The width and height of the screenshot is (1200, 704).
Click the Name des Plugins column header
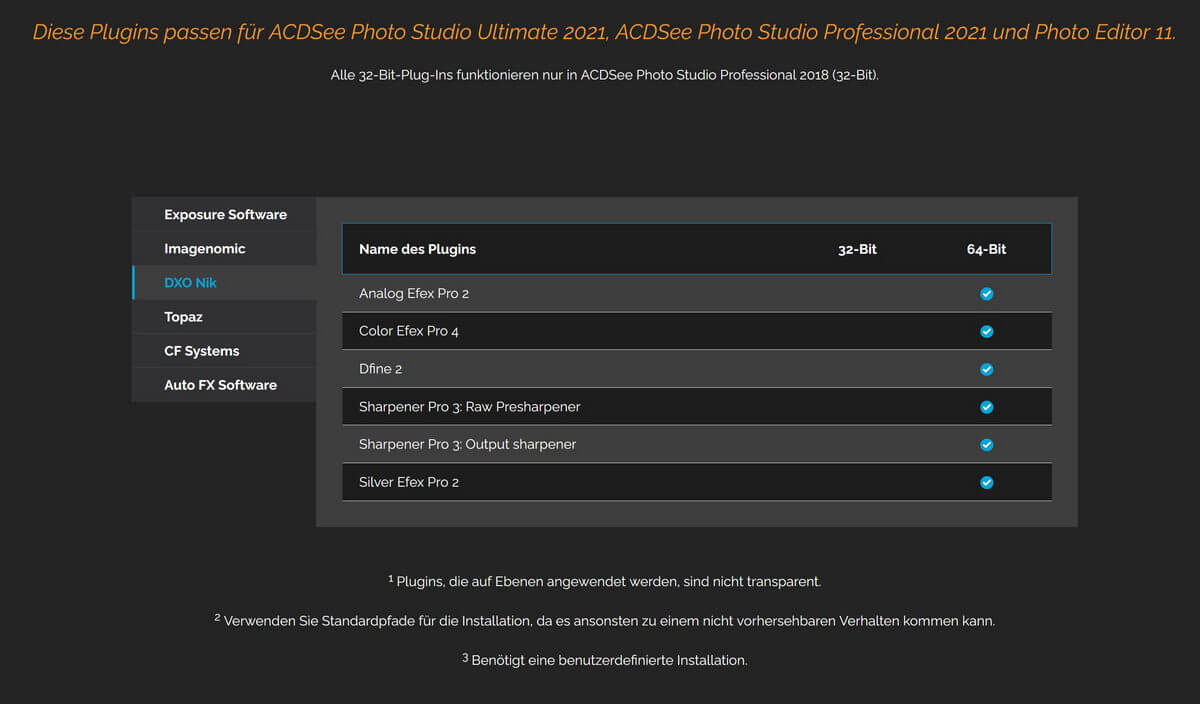[418, 249]
